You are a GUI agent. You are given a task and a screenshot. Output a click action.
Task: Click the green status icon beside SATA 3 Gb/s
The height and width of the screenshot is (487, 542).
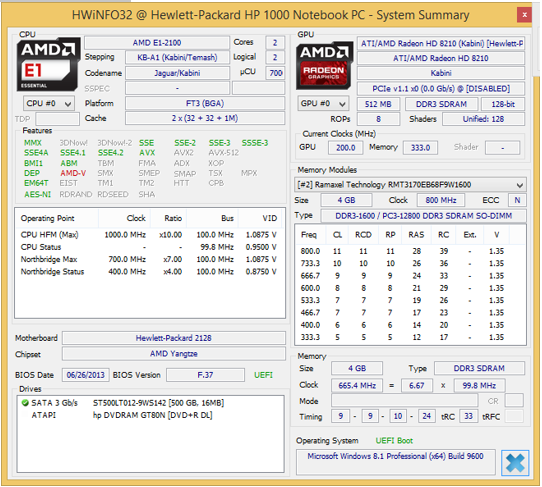[x=25, y=403]
